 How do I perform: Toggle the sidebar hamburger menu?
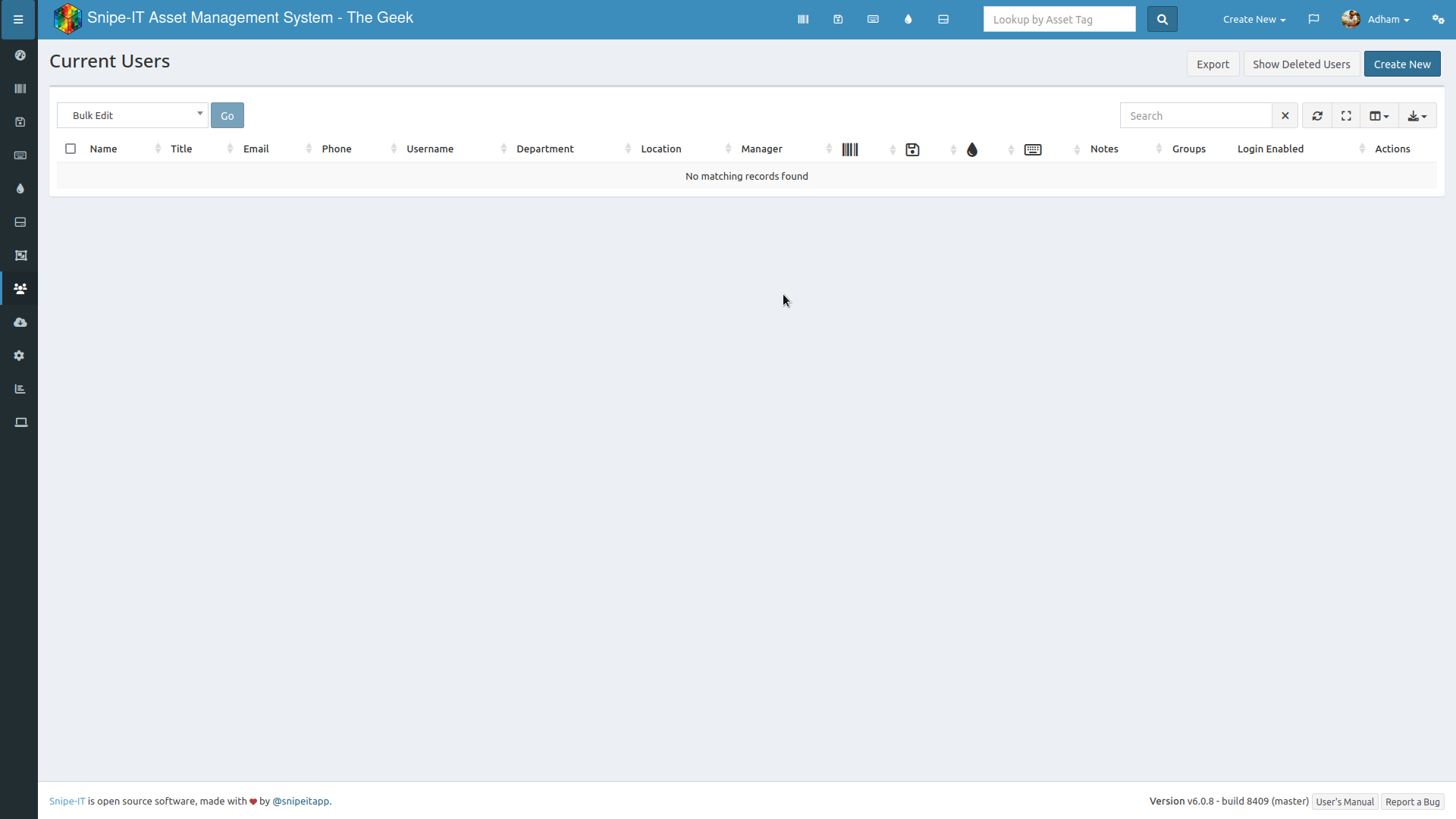pos(18,20)
